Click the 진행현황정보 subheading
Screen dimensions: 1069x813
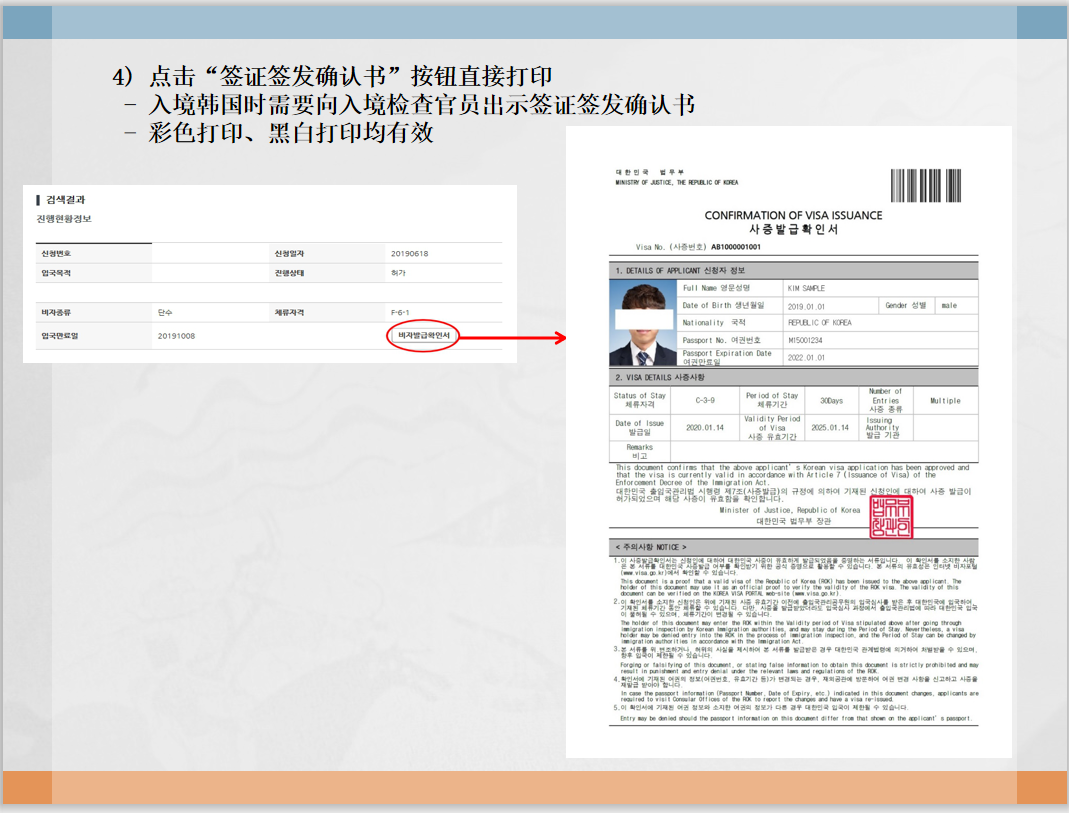(63, 219)
